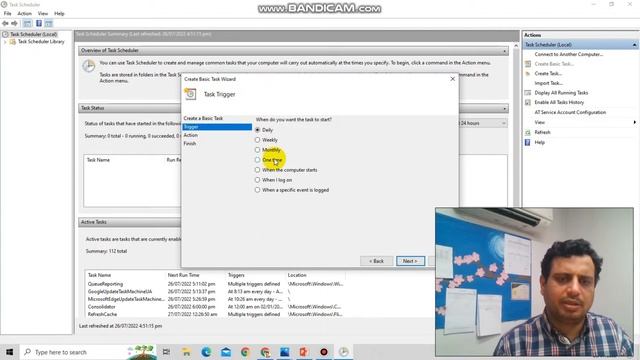Expand the Task Scheduler Library tree node
The width and height of the screenshot is (640, 360).
(5, 42)
